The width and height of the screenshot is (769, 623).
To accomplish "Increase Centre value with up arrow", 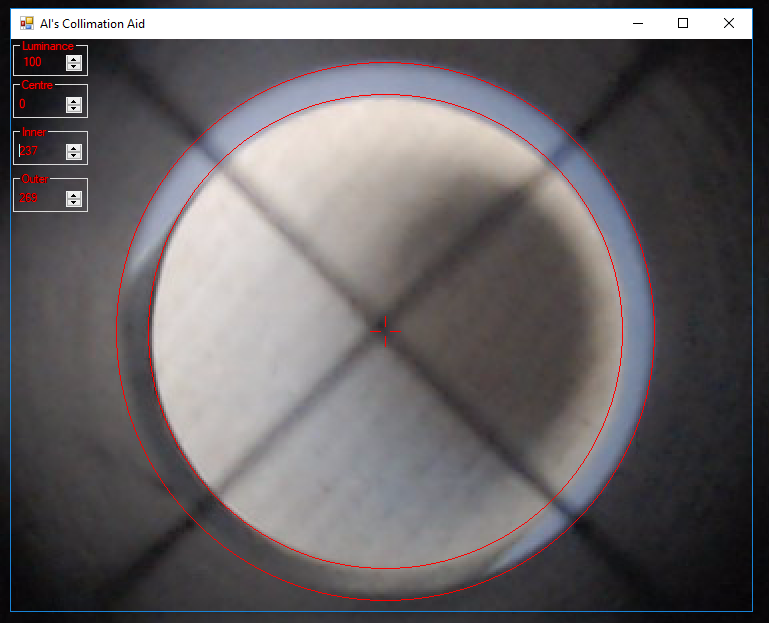I will 74,101.
